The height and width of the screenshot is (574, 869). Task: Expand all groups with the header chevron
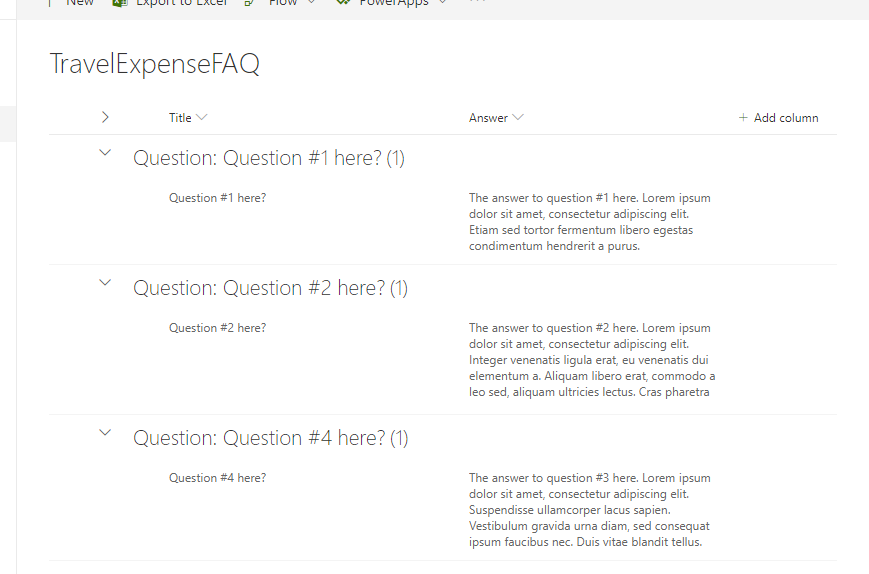coord(105,117)
